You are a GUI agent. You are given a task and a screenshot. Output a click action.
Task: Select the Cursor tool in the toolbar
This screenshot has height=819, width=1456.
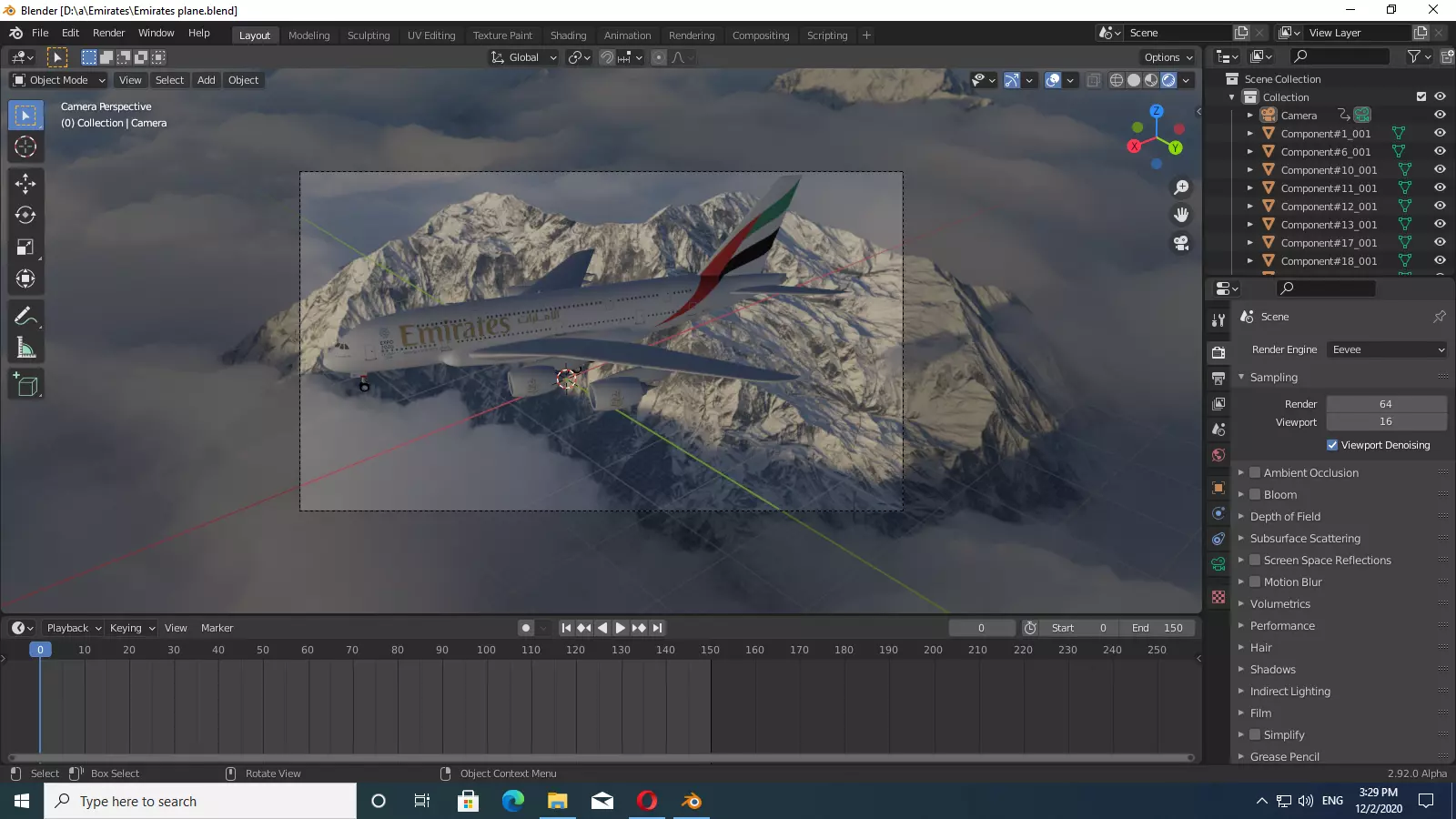tap(25, 147)
